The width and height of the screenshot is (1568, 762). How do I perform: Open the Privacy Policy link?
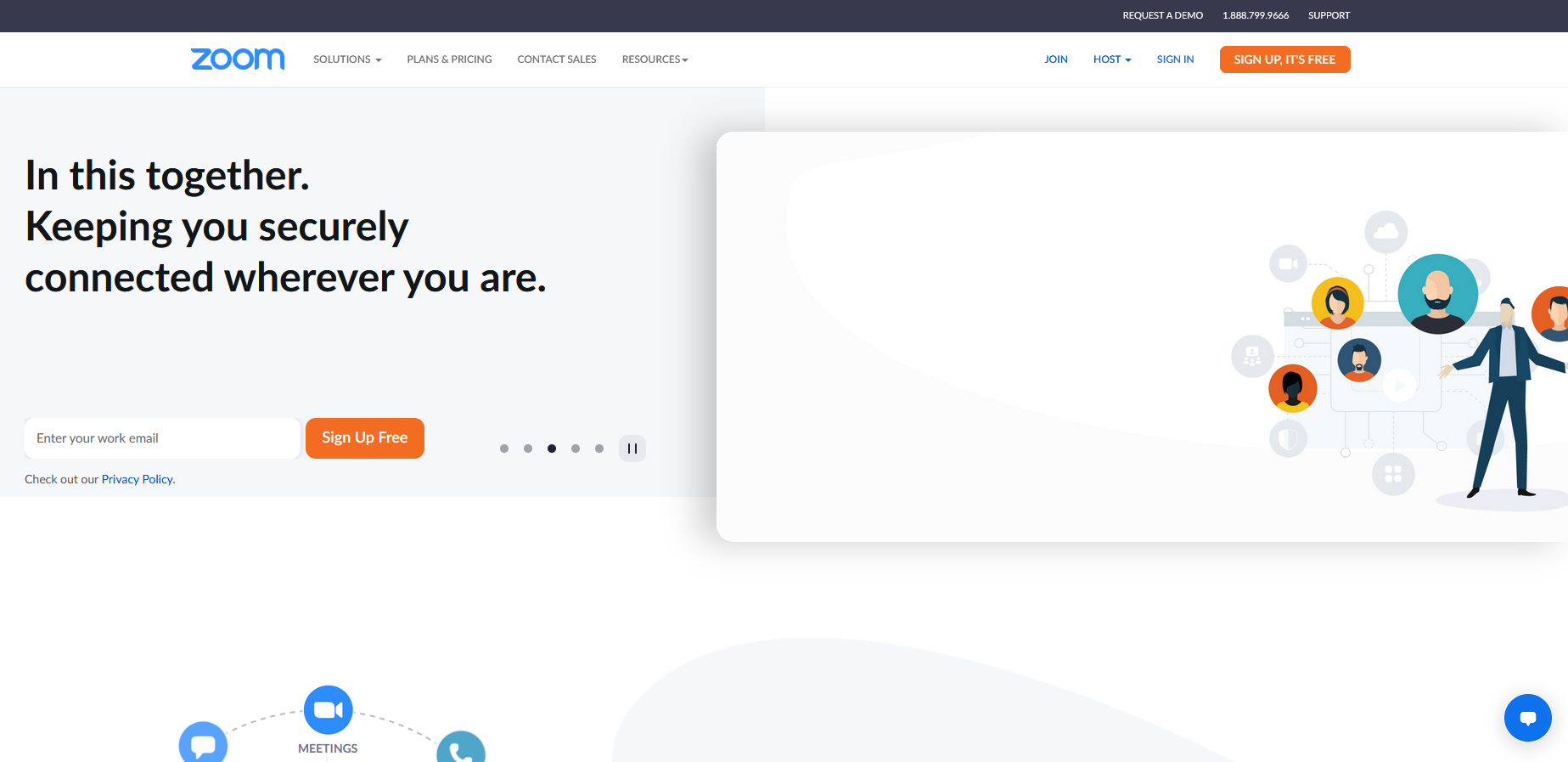pos(137,479)
